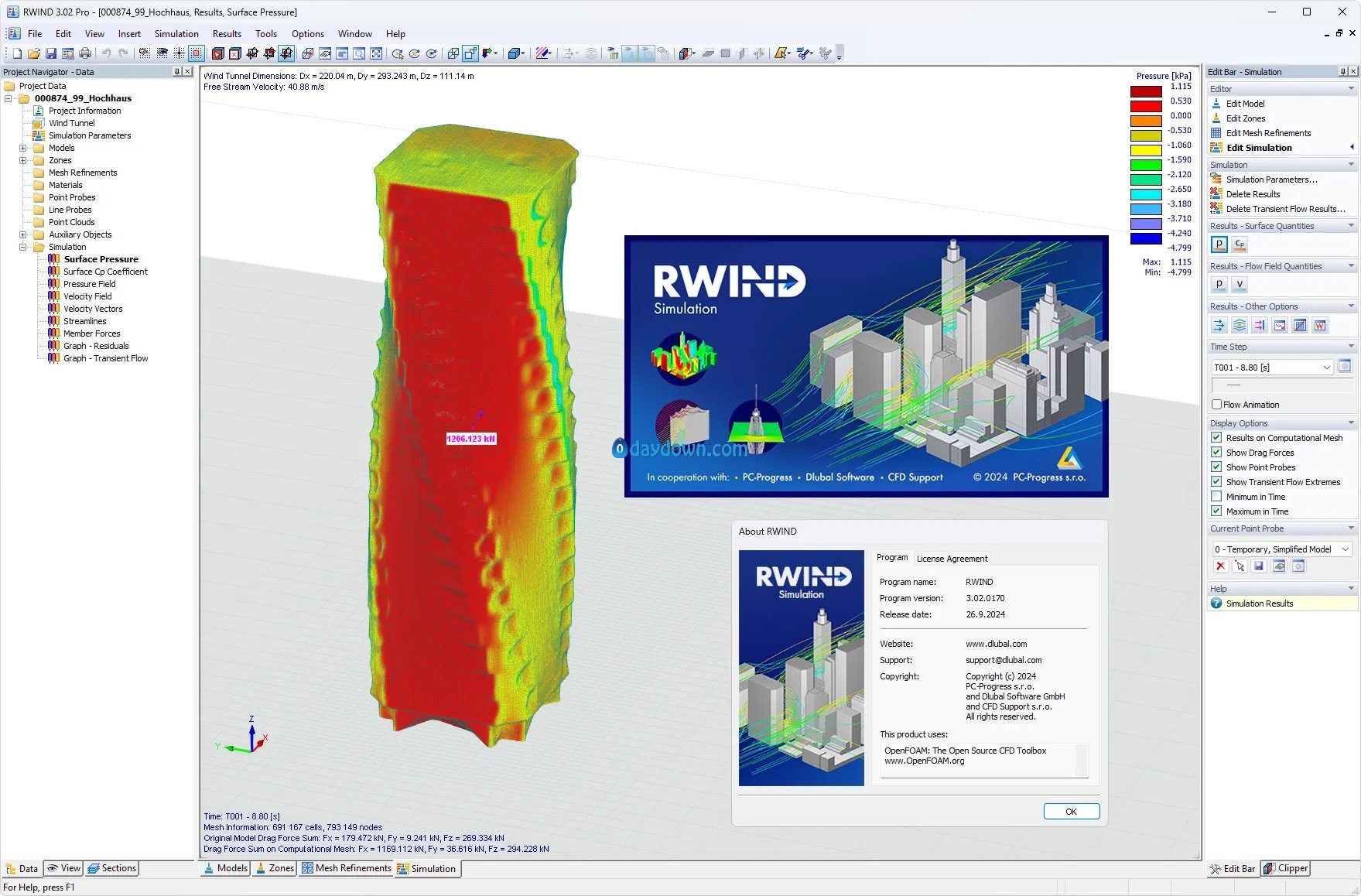Click the transient flow graph icon

pos(1300,325)
